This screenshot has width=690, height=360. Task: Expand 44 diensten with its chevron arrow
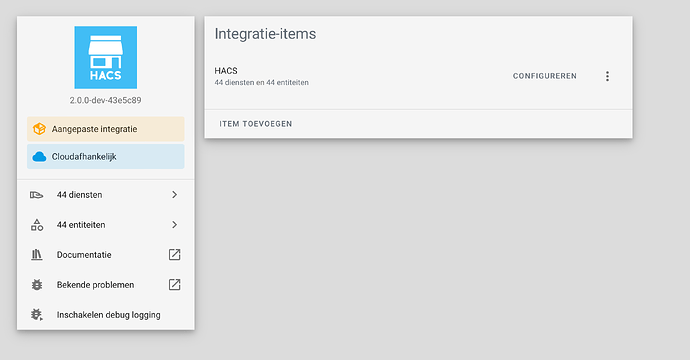(x=175, y=195)
